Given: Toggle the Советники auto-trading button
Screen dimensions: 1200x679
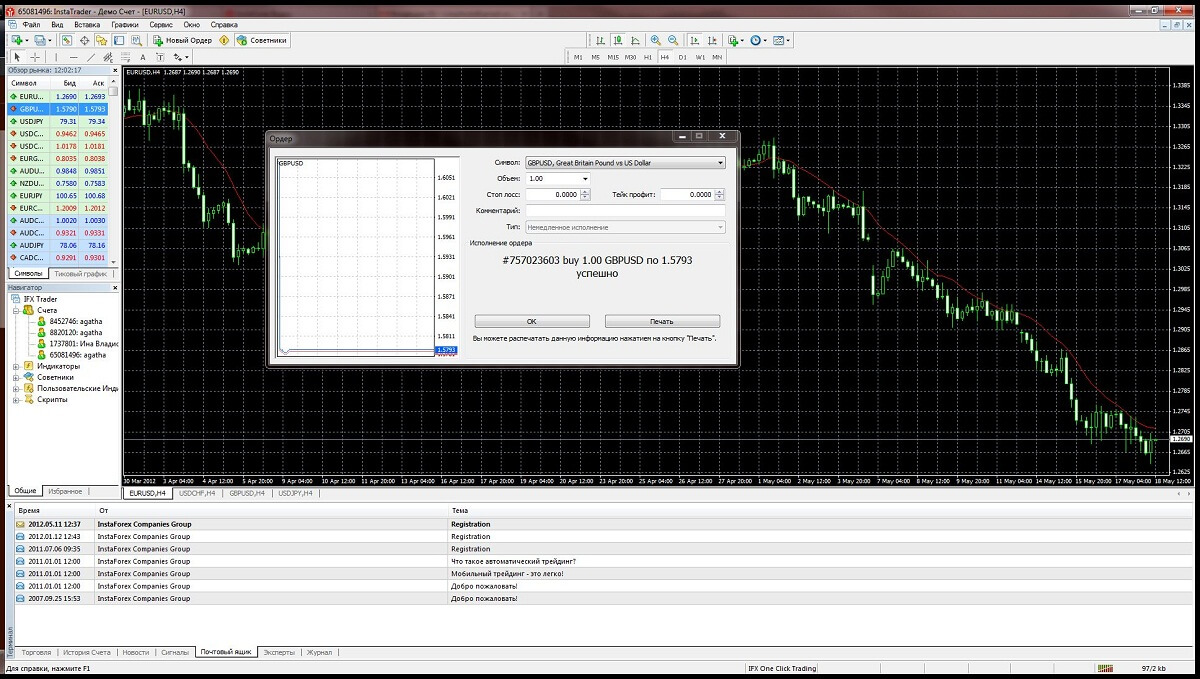Looking at the screenshot, I should pos(261,41).
